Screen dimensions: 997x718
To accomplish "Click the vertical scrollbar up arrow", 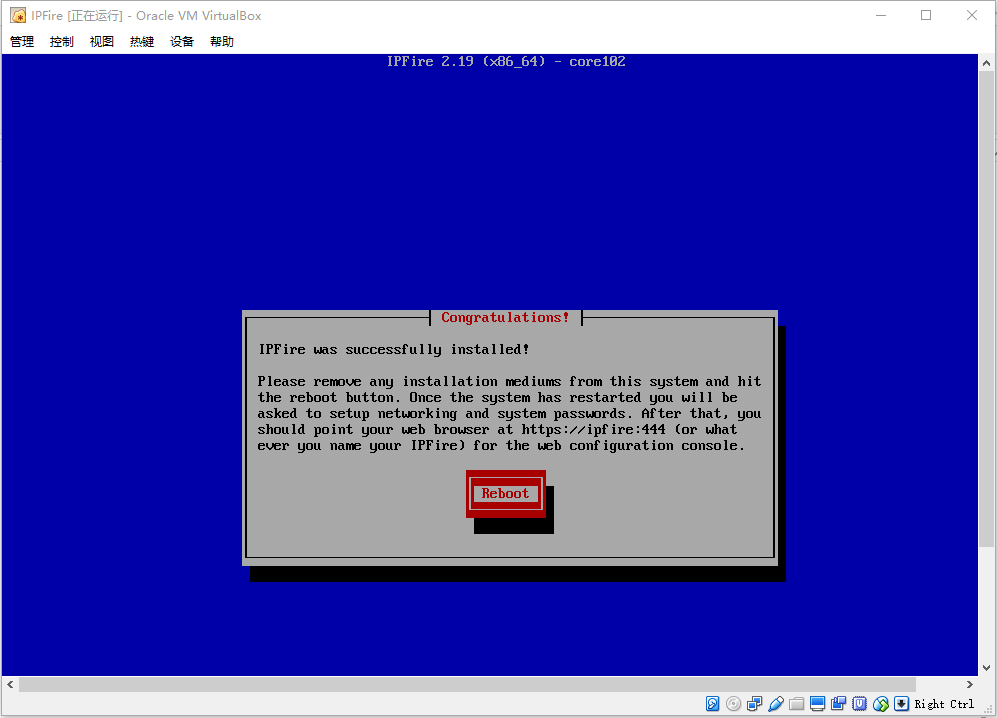I will click(986, 63).
